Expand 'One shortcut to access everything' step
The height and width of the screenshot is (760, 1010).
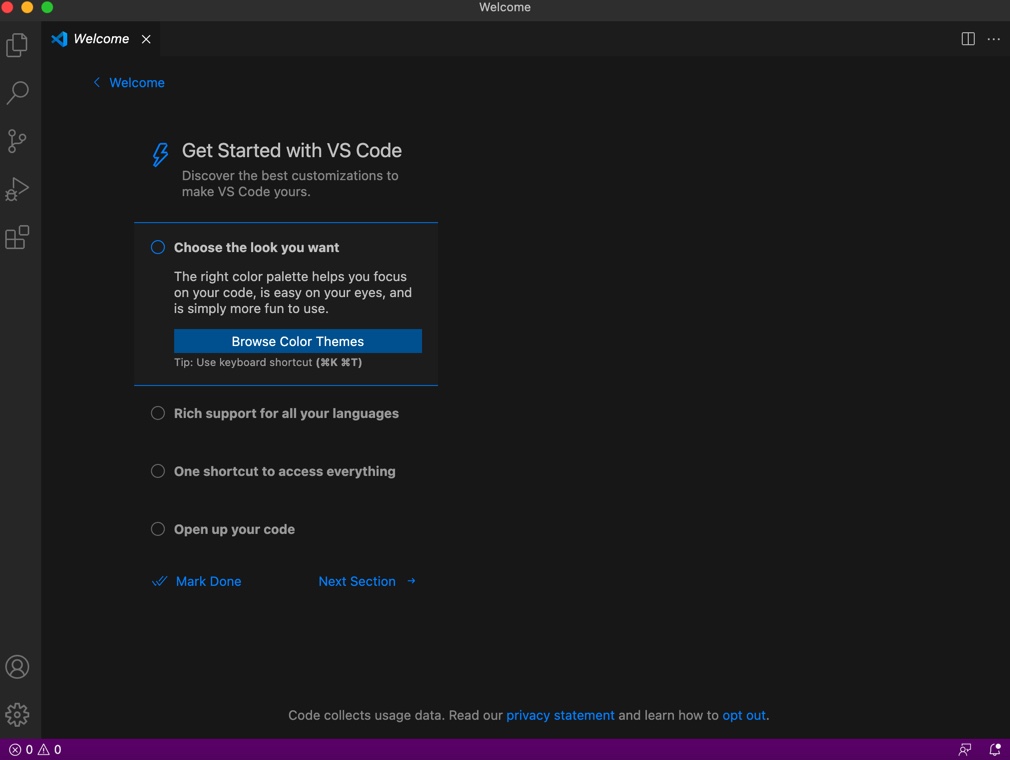pos(285,471)
